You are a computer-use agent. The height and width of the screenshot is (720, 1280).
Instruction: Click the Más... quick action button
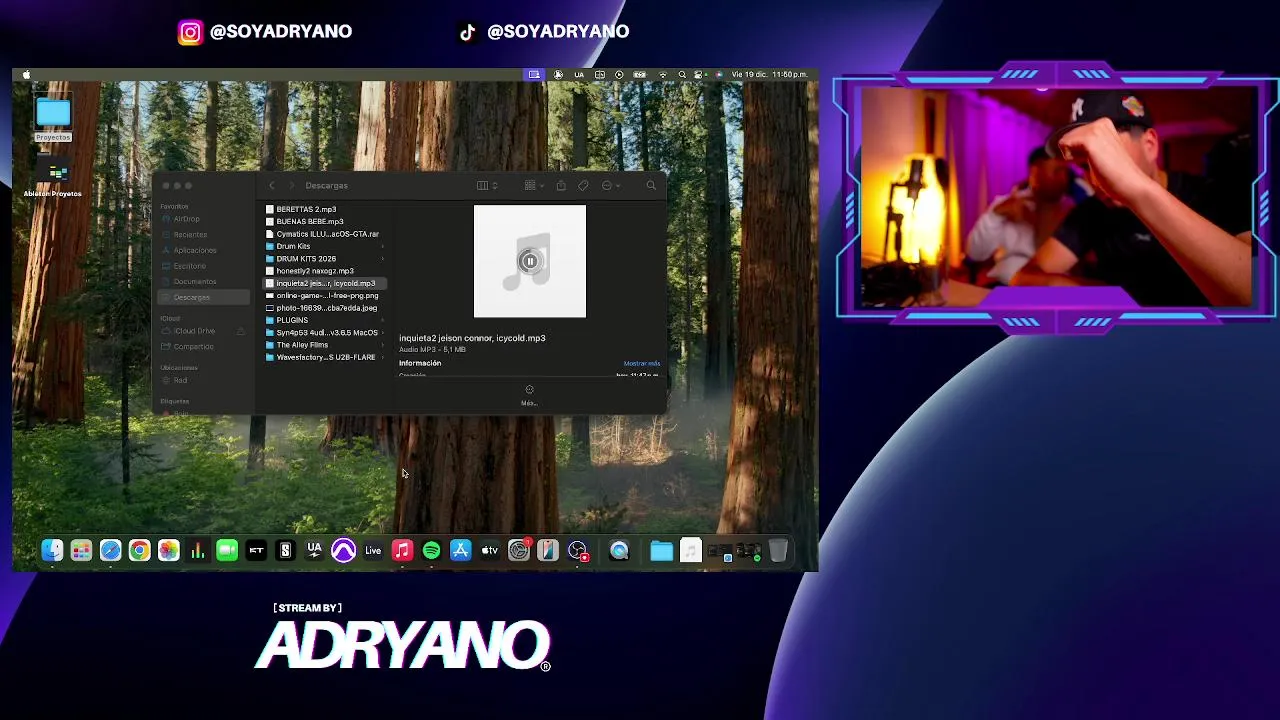529,395
